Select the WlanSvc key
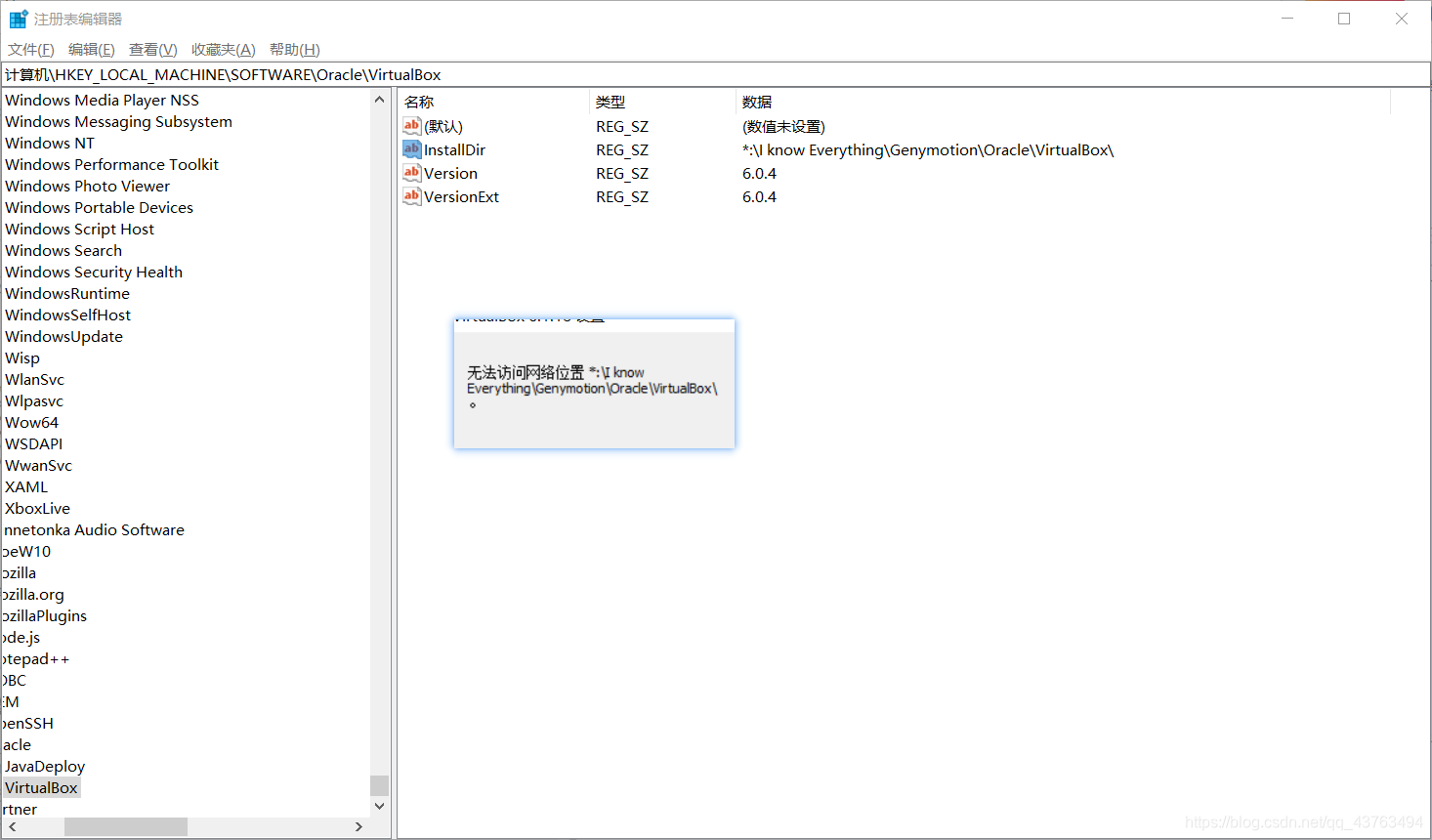1432x840 pixels. pyautogui.click(x=34, y=379)
